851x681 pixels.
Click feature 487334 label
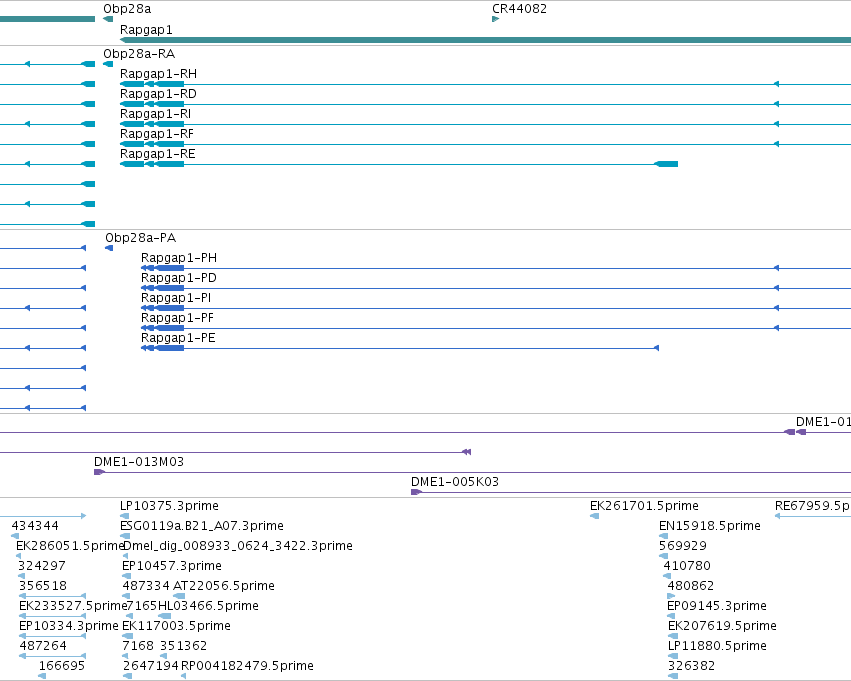pos(146,587)
